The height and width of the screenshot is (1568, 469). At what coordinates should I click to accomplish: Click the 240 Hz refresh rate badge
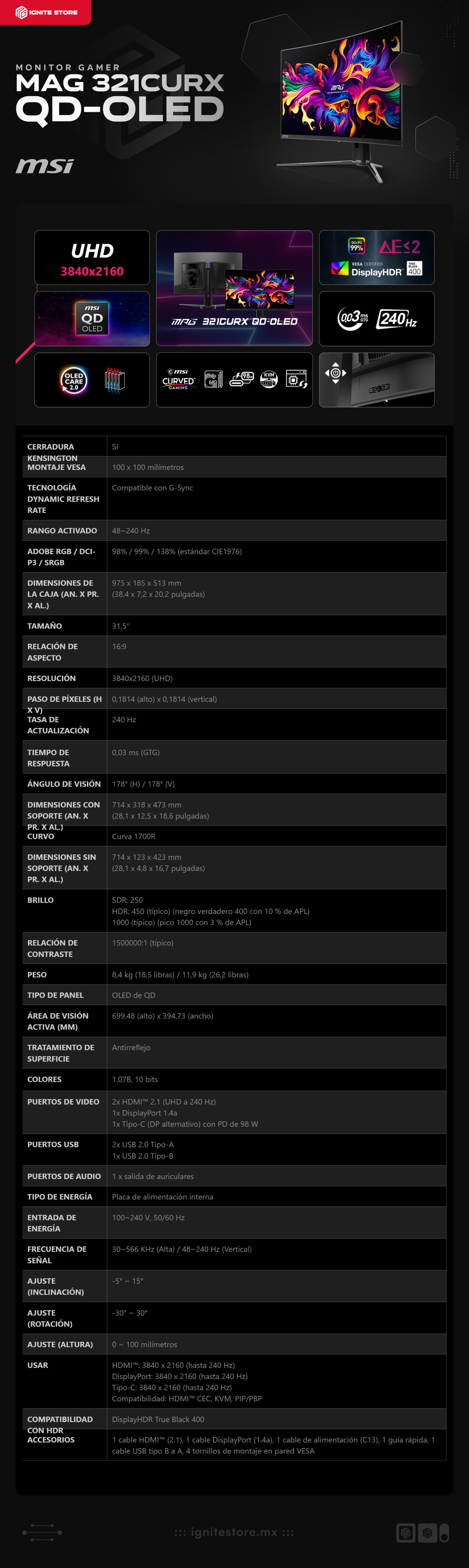pos(397,318)
